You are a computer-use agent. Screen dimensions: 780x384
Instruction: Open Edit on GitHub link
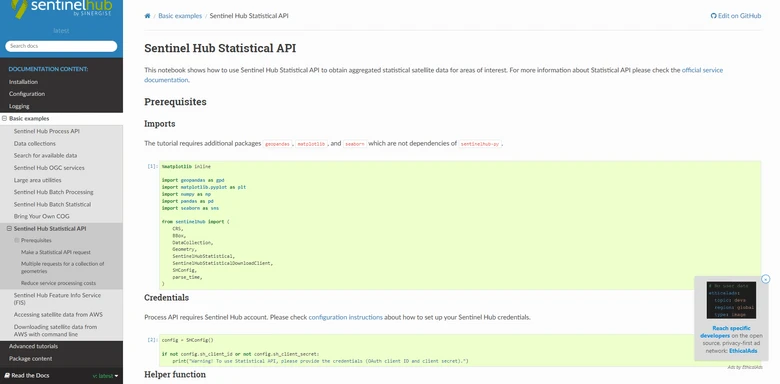coord(736,16)
